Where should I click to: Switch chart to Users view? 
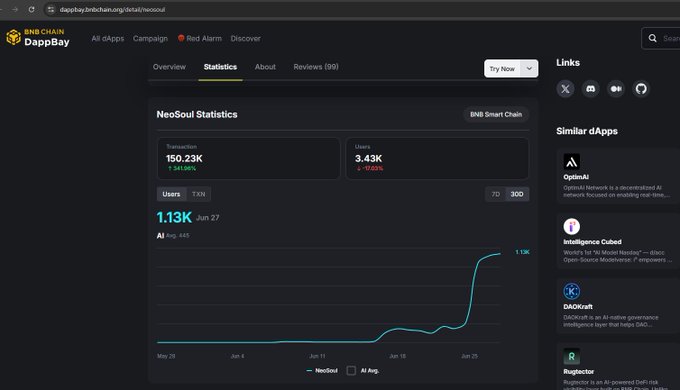(171, 194)
